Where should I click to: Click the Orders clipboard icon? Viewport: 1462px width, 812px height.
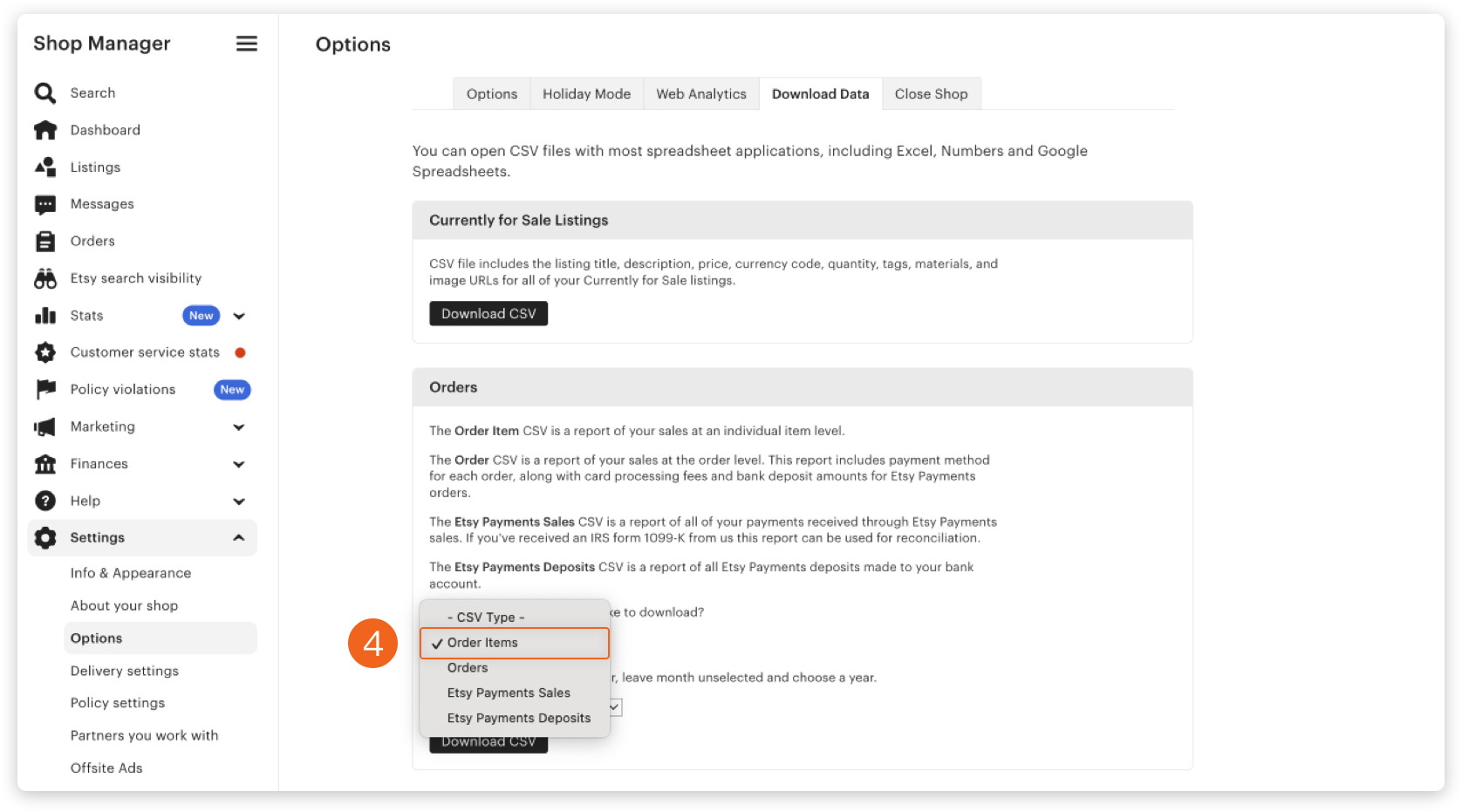(45, 242)
